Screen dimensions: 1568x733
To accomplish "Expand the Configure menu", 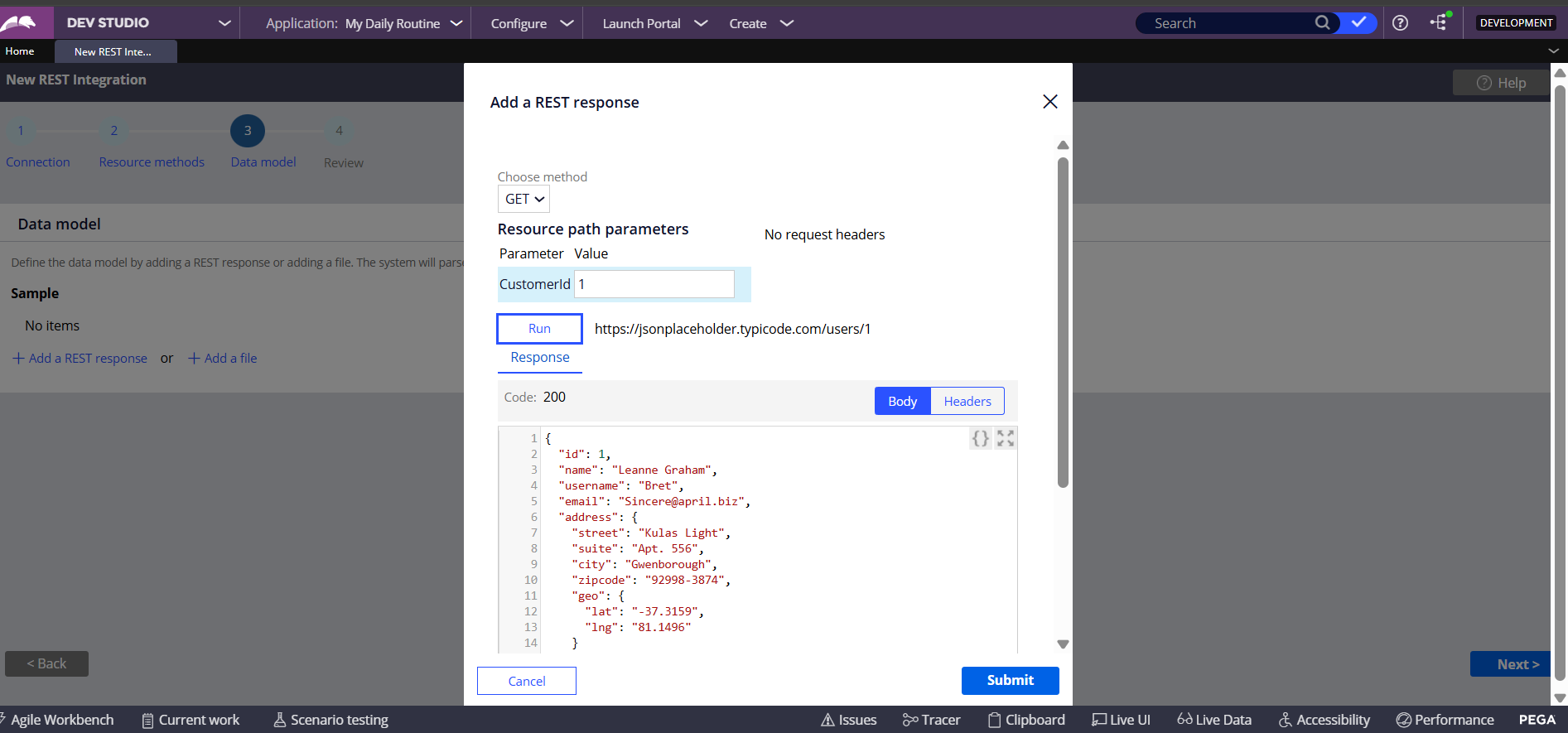I will 531,23.
